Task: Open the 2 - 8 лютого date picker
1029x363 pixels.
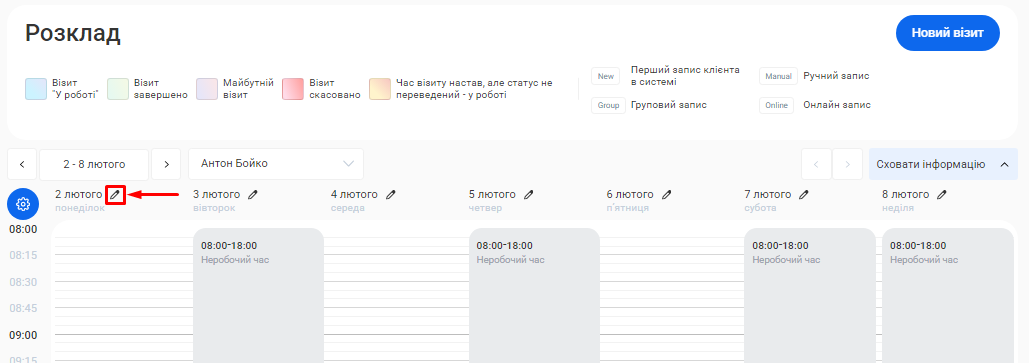Action: pyautogui.click(x=94, y=164)
